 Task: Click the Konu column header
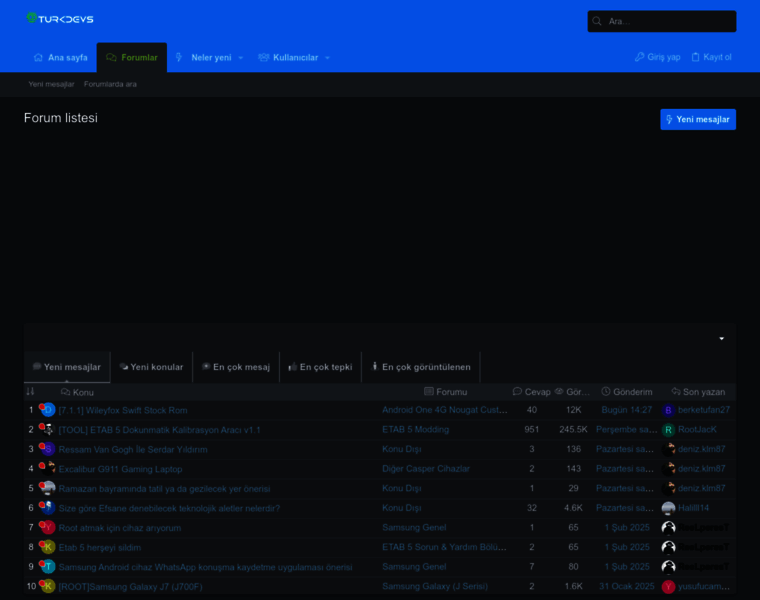click(78, 392)
